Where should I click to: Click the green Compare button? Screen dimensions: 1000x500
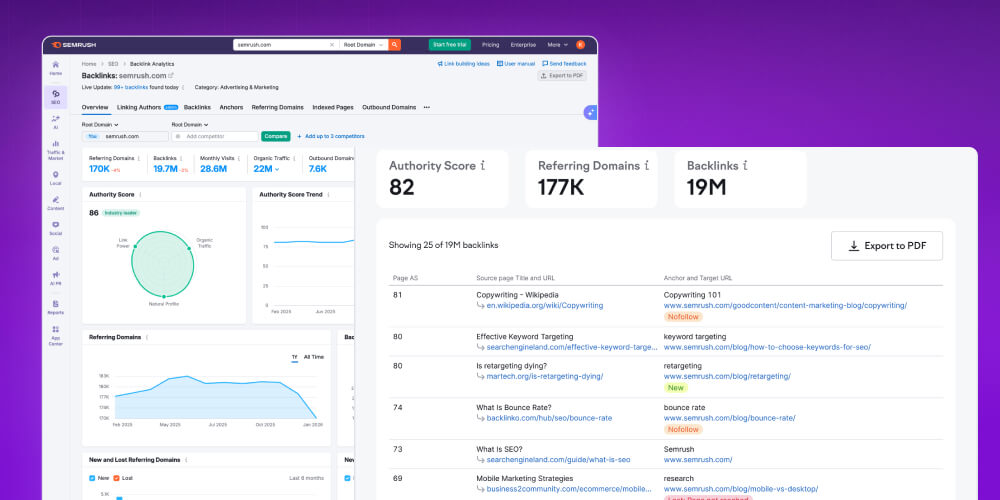(x=276, y=136)
